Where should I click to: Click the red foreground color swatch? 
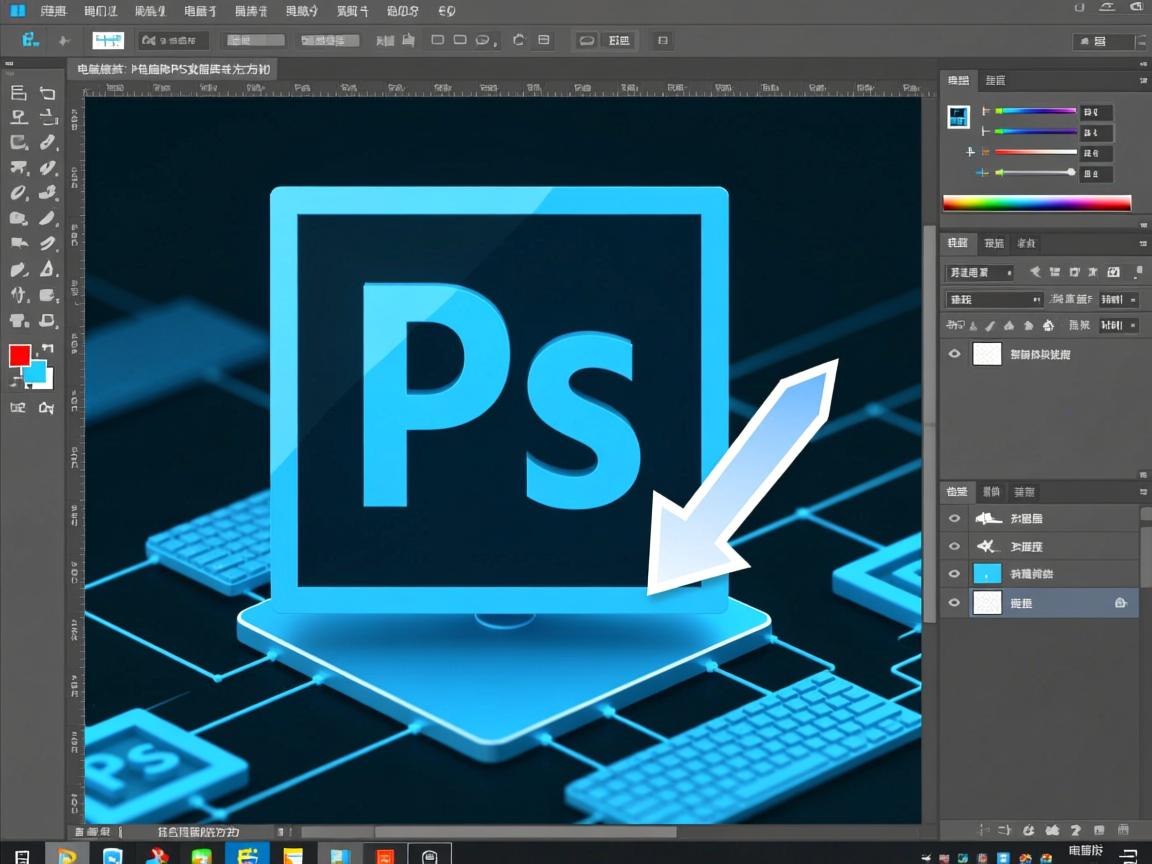coord(19,356)
